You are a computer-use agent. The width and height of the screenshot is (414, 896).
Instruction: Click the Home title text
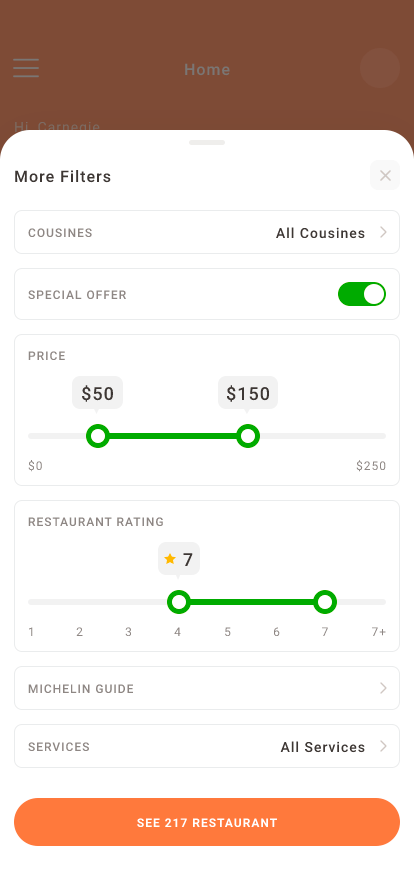point(207,70)
